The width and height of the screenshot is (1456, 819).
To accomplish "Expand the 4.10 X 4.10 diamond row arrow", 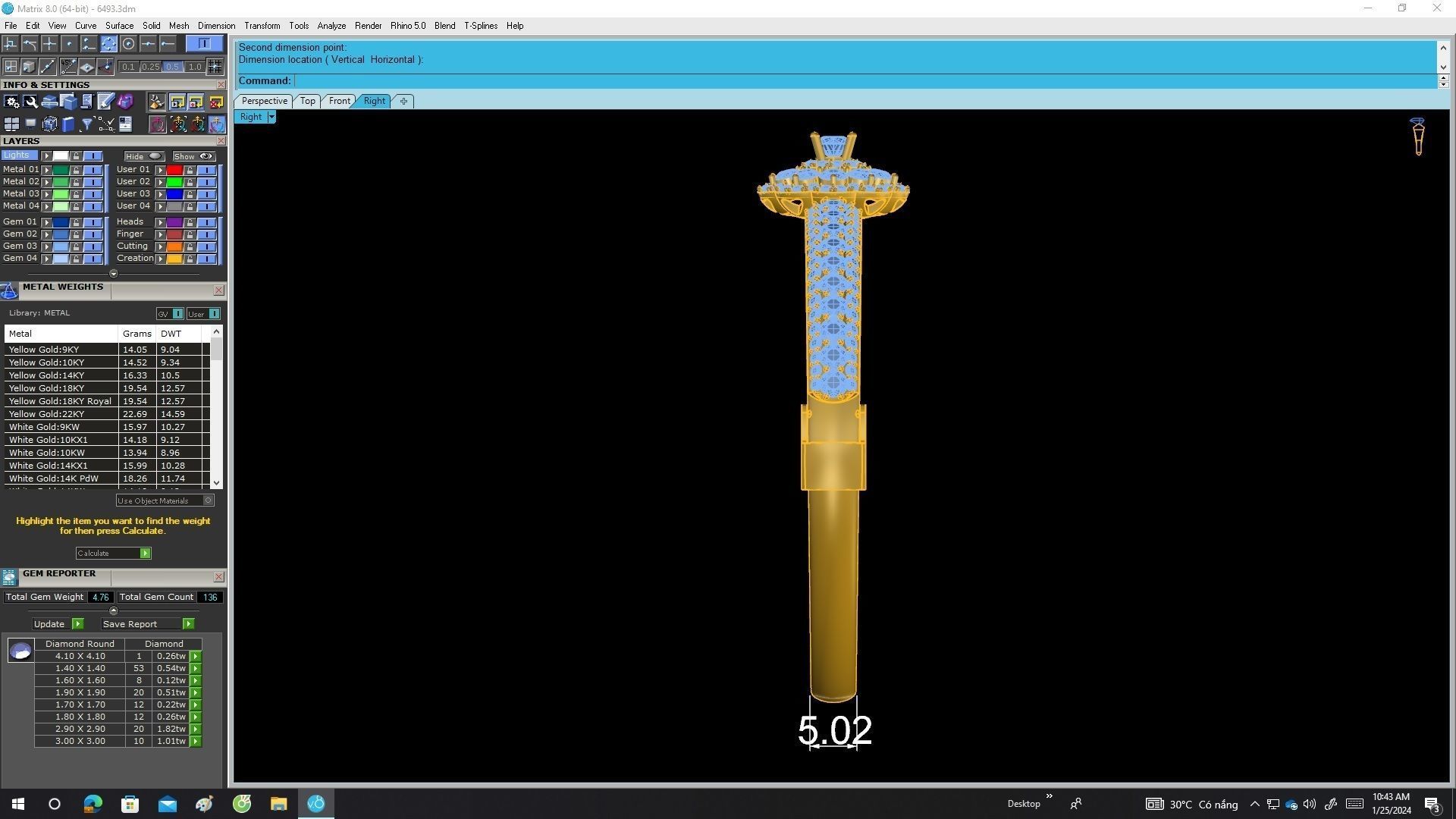I will (196, 656).
